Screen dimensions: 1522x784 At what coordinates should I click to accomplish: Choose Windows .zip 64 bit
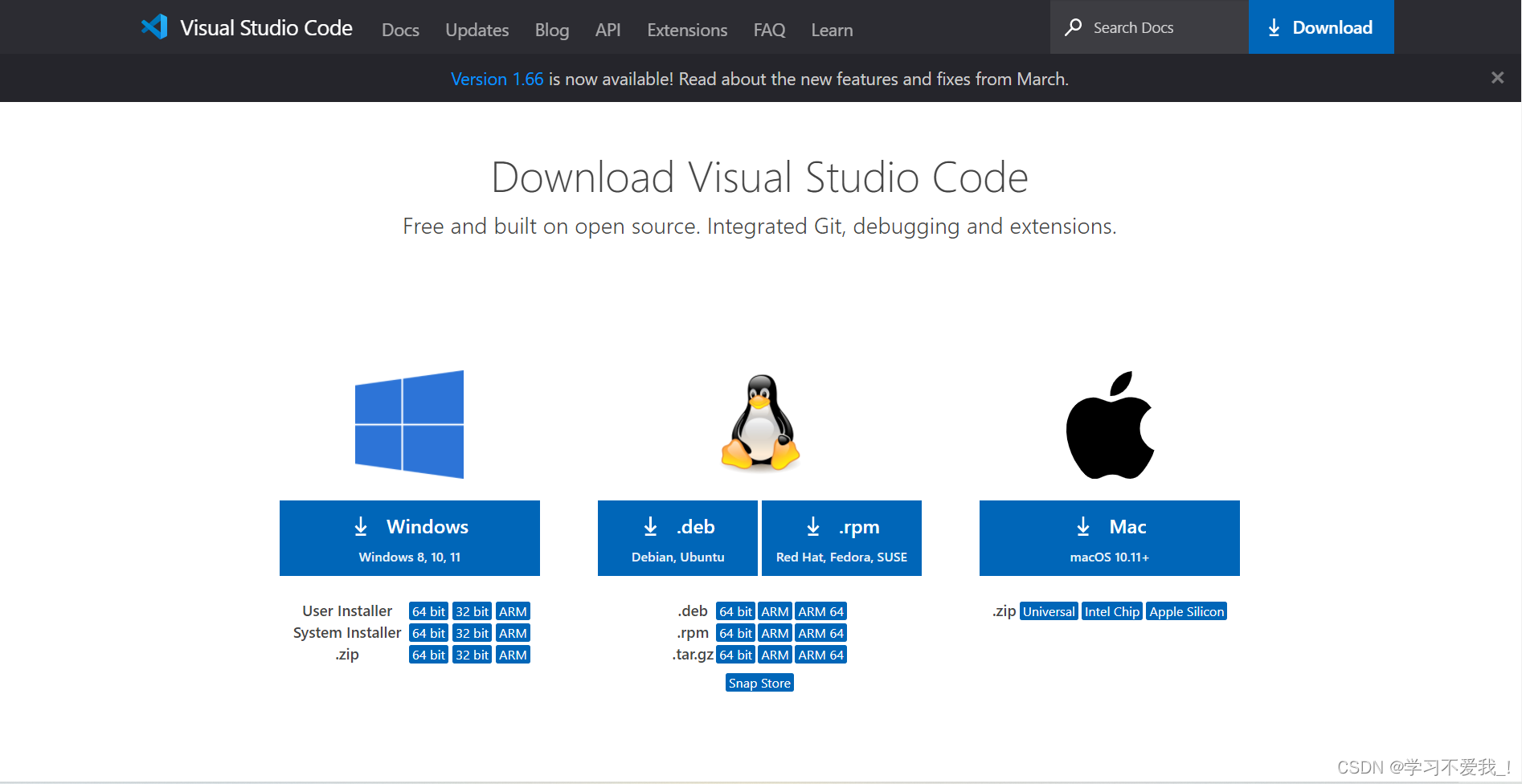(x=428, y=655)
